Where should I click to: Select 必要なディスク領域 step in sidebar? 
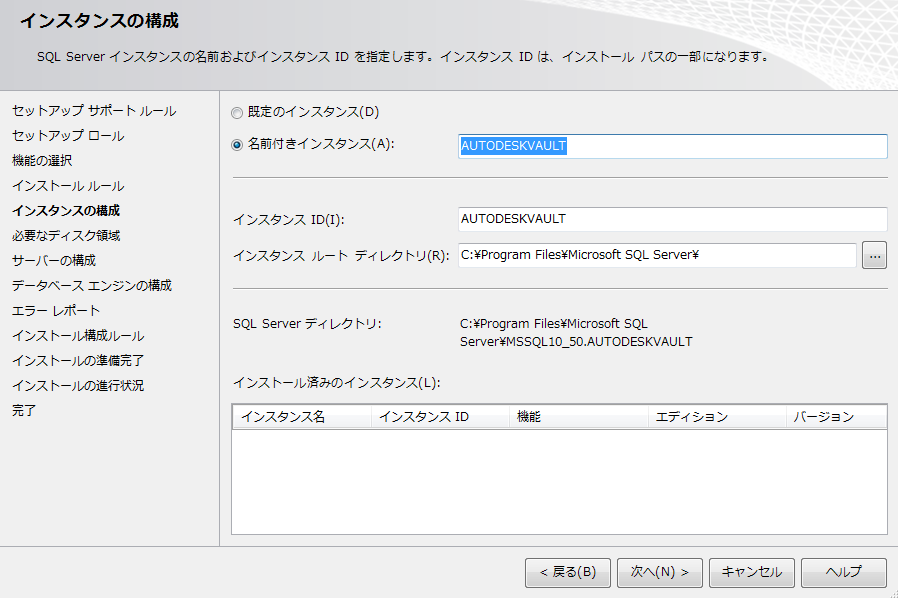(x=66, y=235)
